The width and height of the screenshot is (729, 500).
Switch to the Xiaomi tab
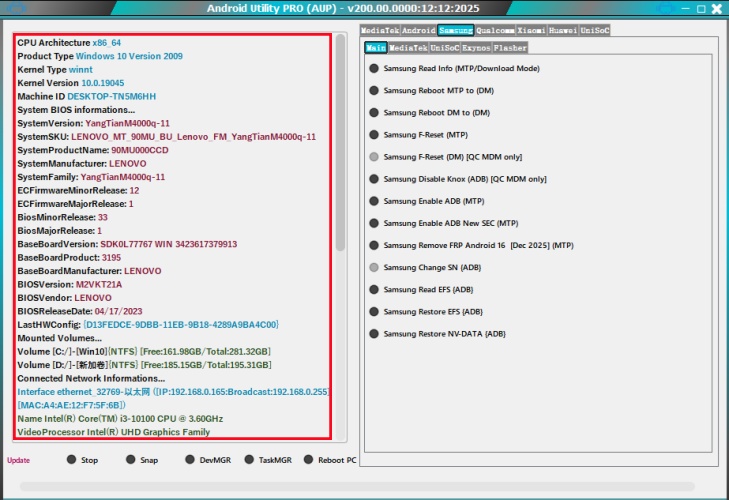pyautogui.click(x=531, y=30)
